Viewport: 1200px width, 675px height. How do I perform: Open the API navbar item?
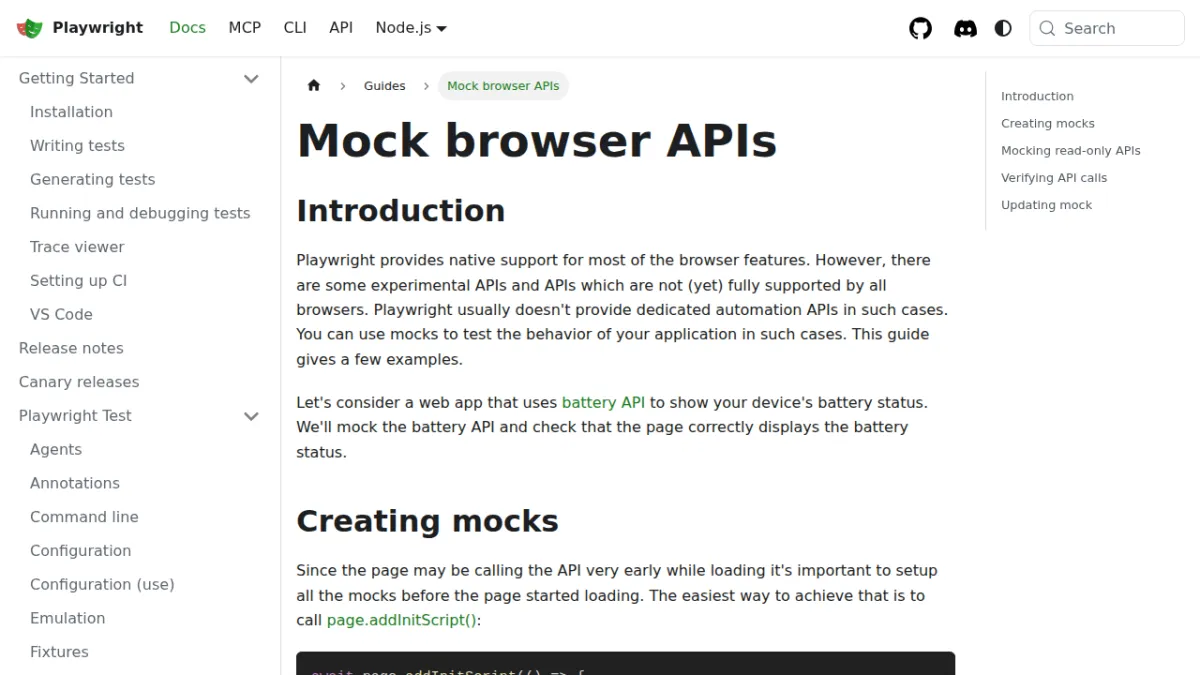(x=341, y=28)
